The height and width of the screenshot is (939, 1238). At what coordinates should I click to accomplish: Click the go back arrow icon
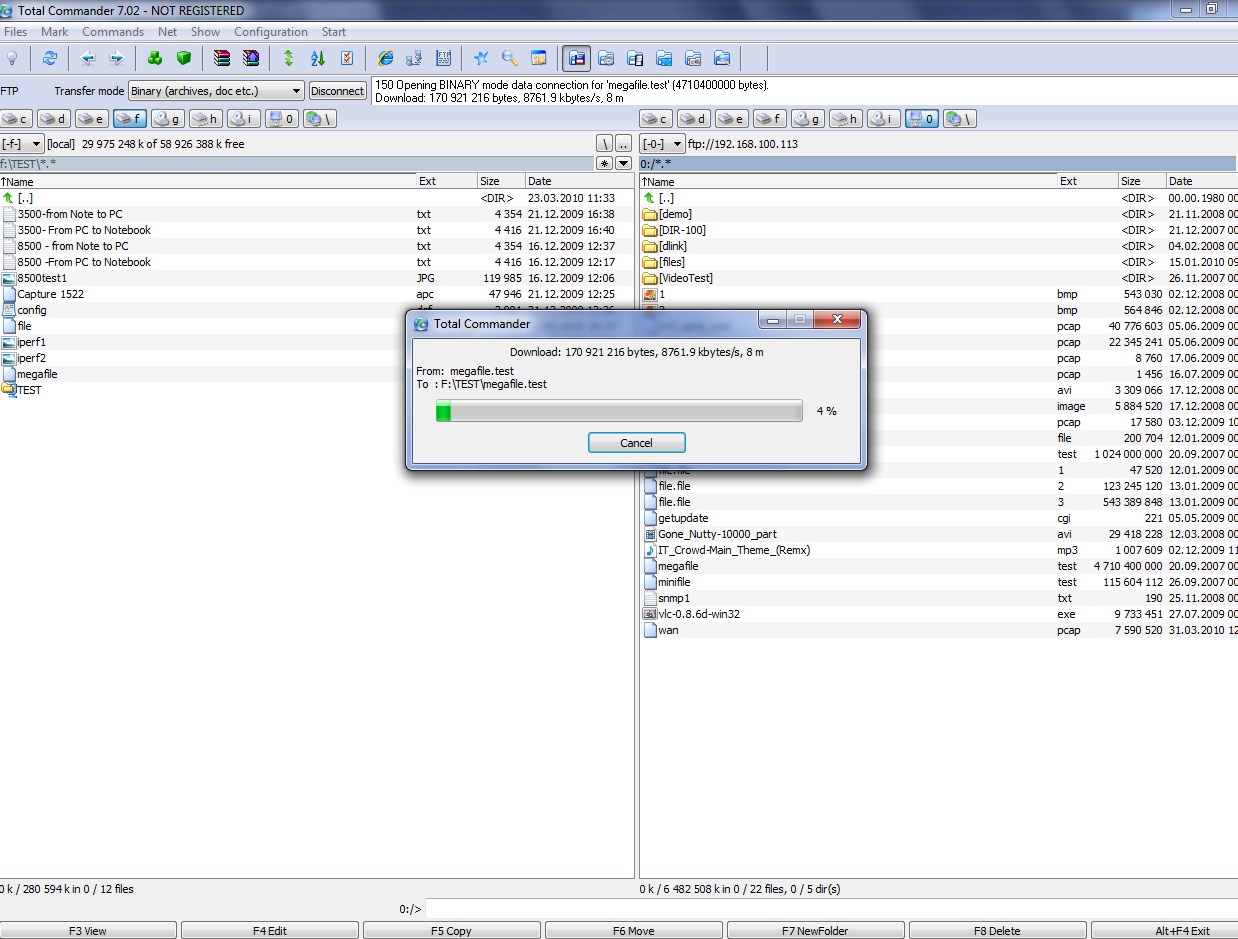[88, 58]
